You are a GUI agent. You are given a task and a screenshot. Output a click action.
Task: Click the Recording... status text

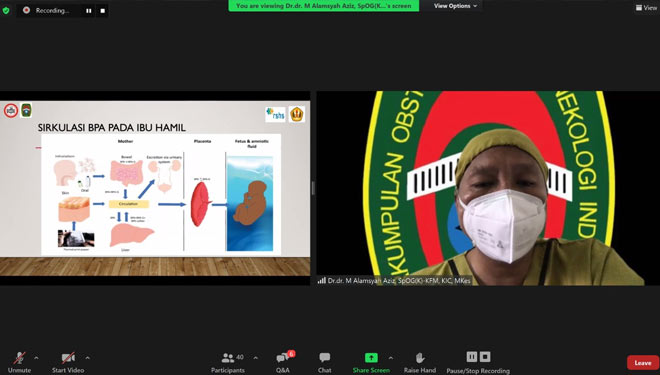[x=52, y=11]
